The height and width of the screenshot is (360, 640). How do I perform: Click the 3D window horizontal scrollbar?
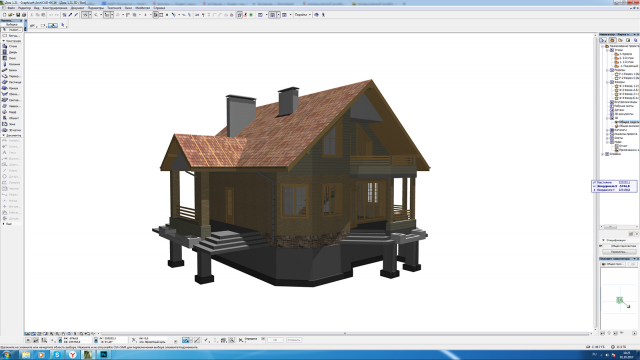point(345,333)
